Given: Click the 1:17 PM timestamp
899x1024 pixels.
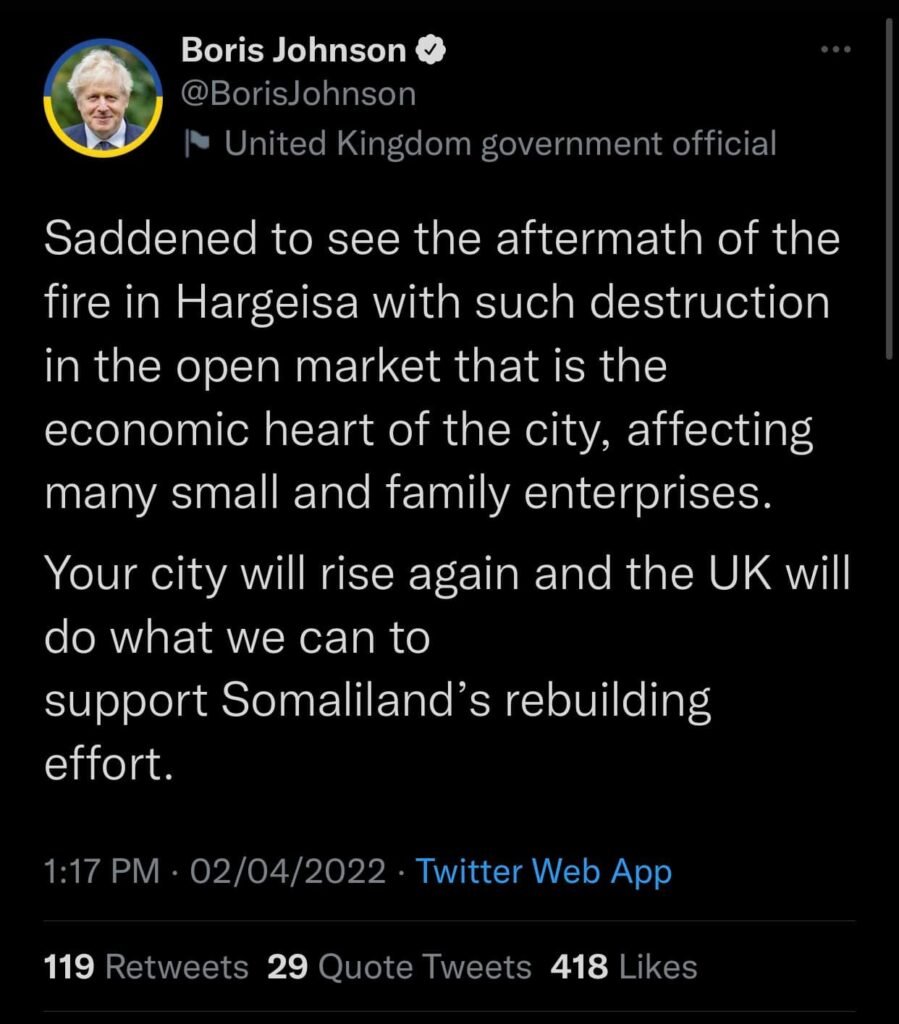Looking at the screenshot, I should 102,871.
